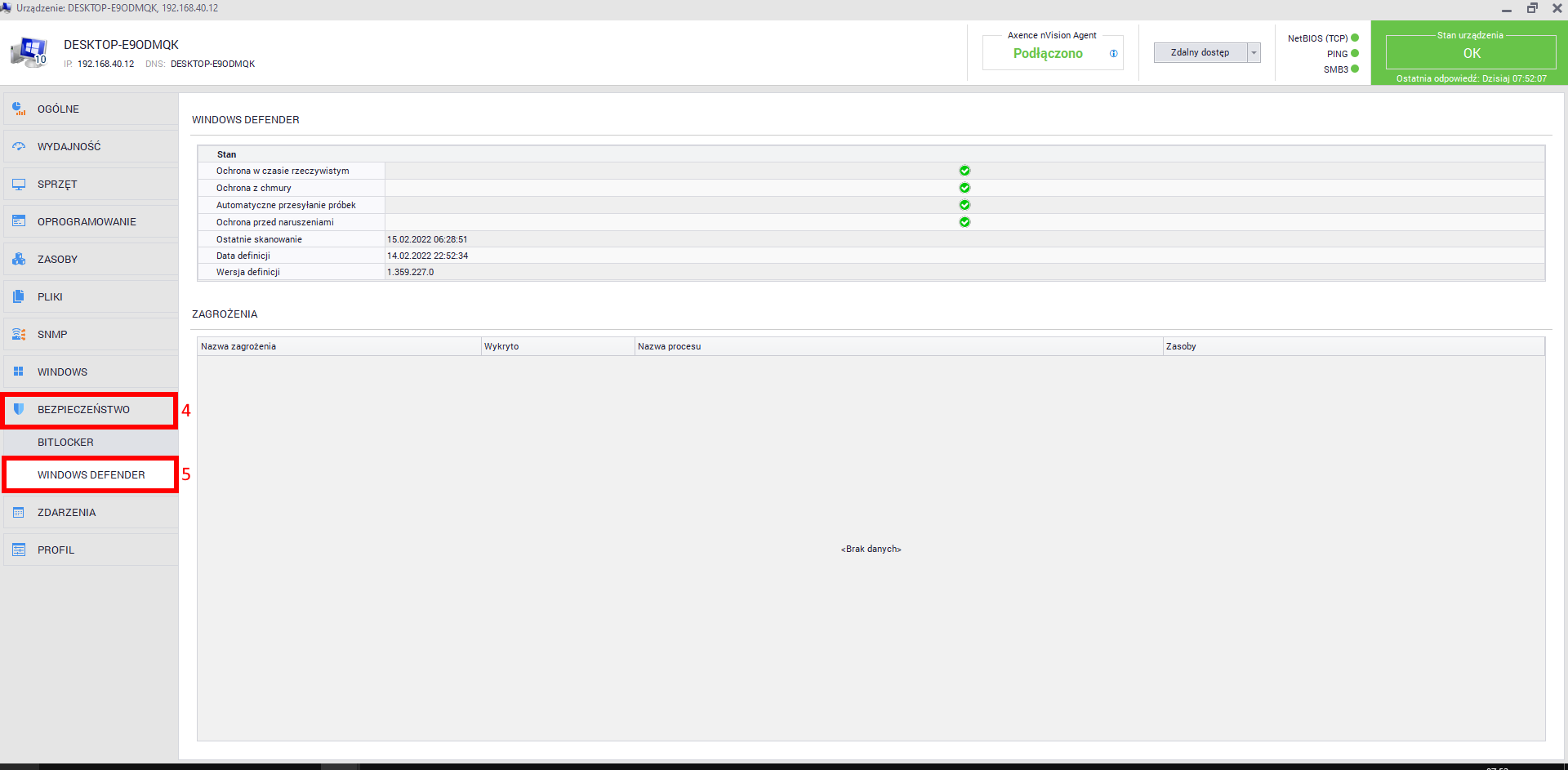Image resolution: width=1568 pixels, height=770 pixels.
Task: Select the BITLOCKER submenu item
Action: pos(65,442)
